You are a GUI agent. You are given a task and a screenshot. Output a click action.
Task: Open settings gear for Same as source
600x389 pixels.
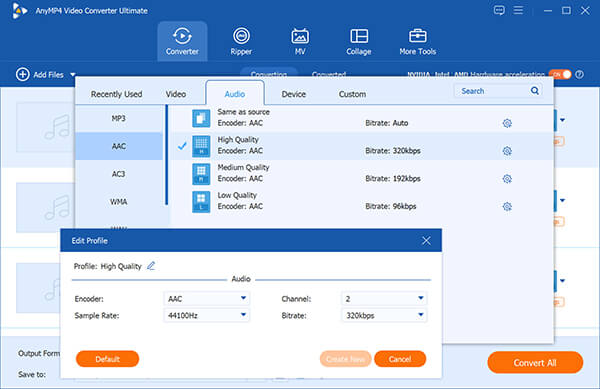coord(507,123)
